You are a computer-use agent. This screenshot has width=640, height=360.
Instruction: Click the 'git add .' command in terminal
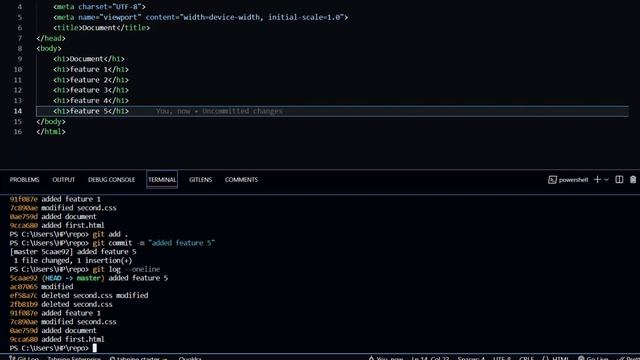click(110, 234)
